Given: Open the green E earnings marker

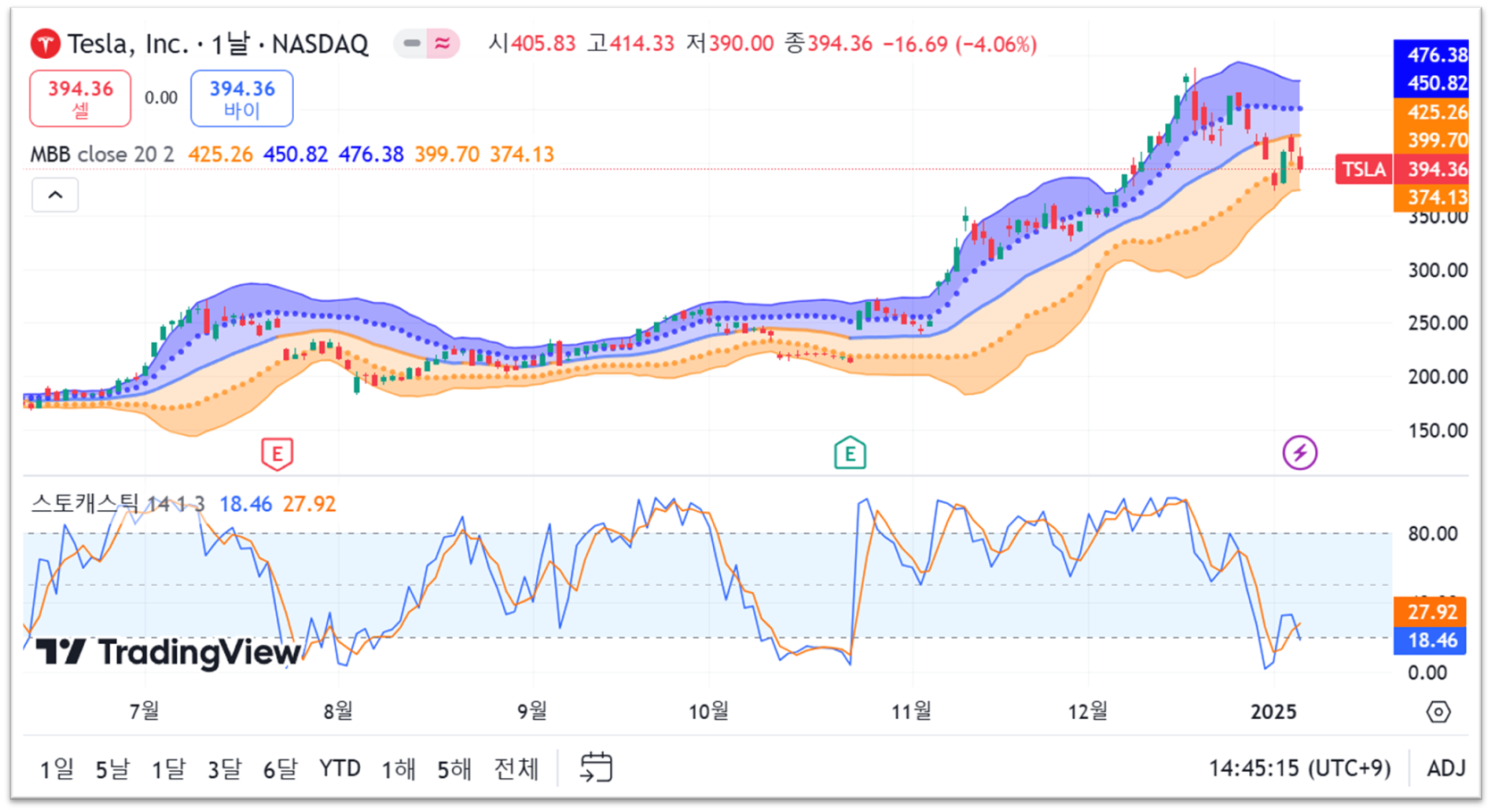Looking at the screenshot, I should 850,454.
